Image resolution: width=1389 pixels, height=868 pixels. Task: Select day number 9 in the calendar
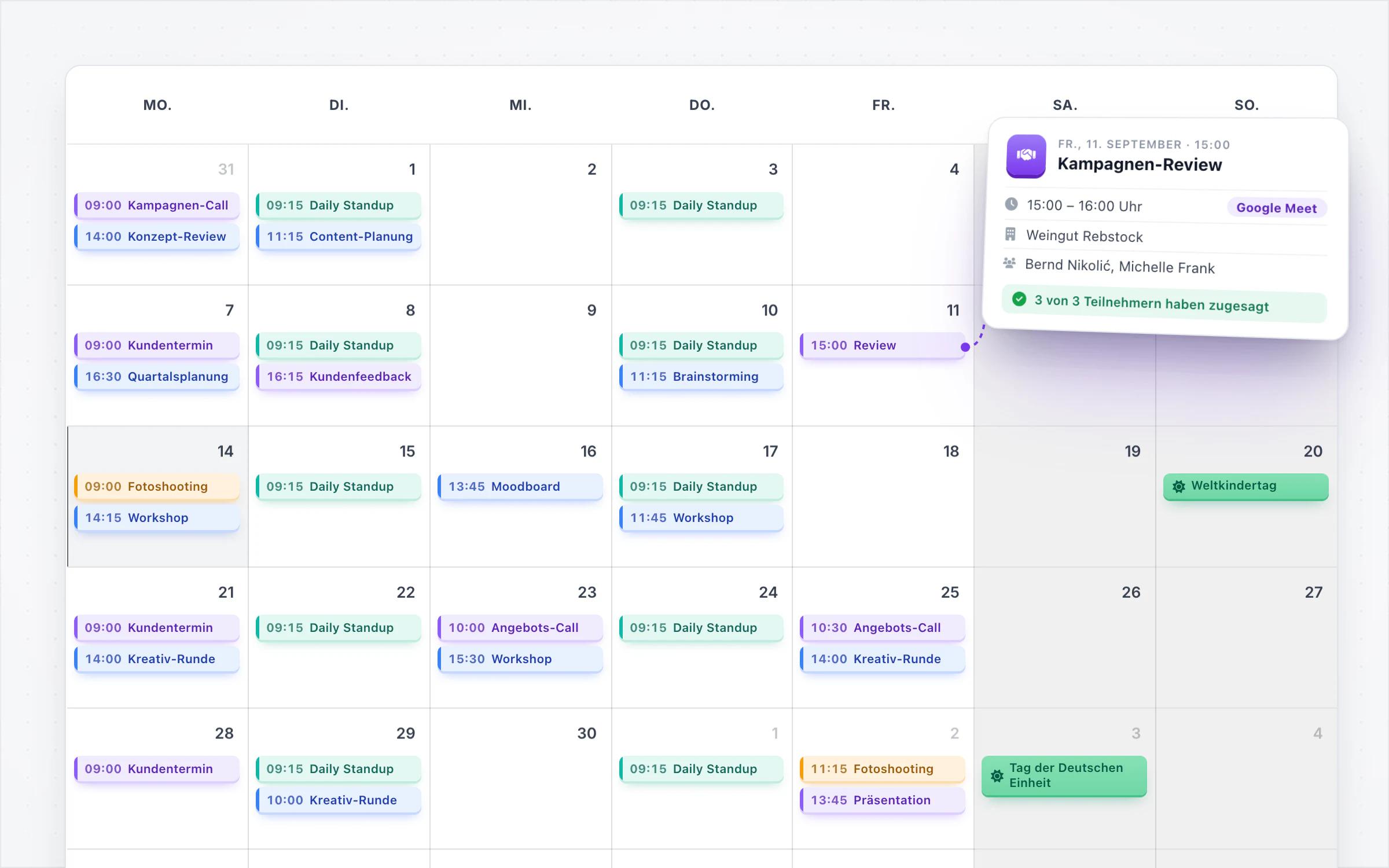point(591,311)
